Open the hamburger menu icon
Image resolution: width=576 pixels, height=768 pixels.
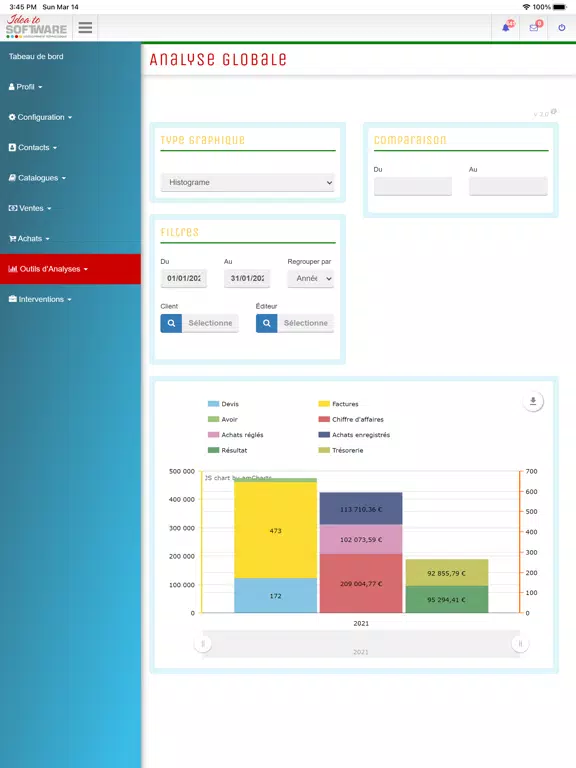(x=85, y=27)
